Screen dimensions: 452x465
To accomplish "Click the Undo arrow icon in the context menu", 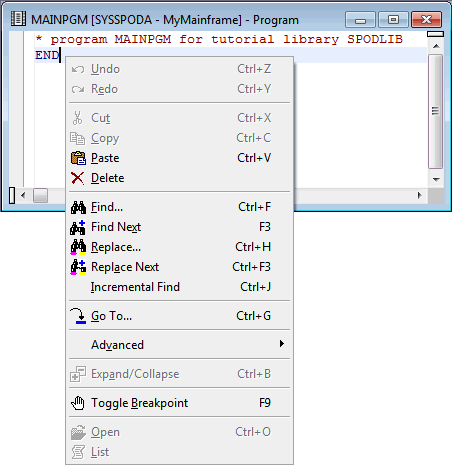I will (x=78, y=70).
